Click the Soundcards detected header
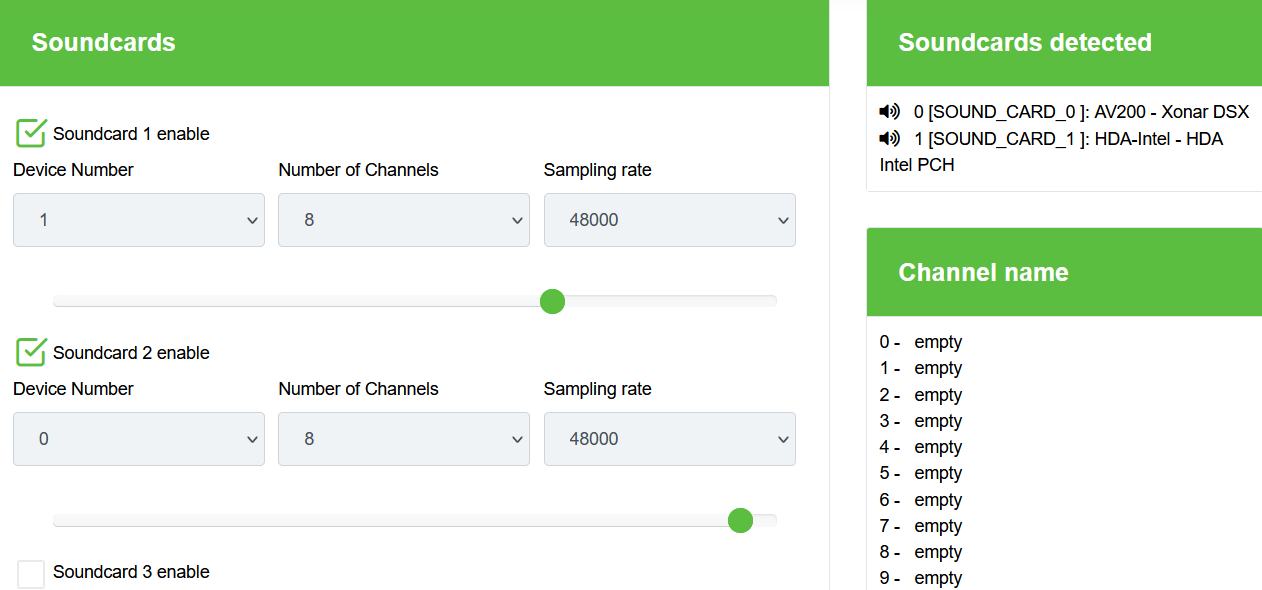Viewport: 1262px width, 590px height. [x=1025, y=43]
